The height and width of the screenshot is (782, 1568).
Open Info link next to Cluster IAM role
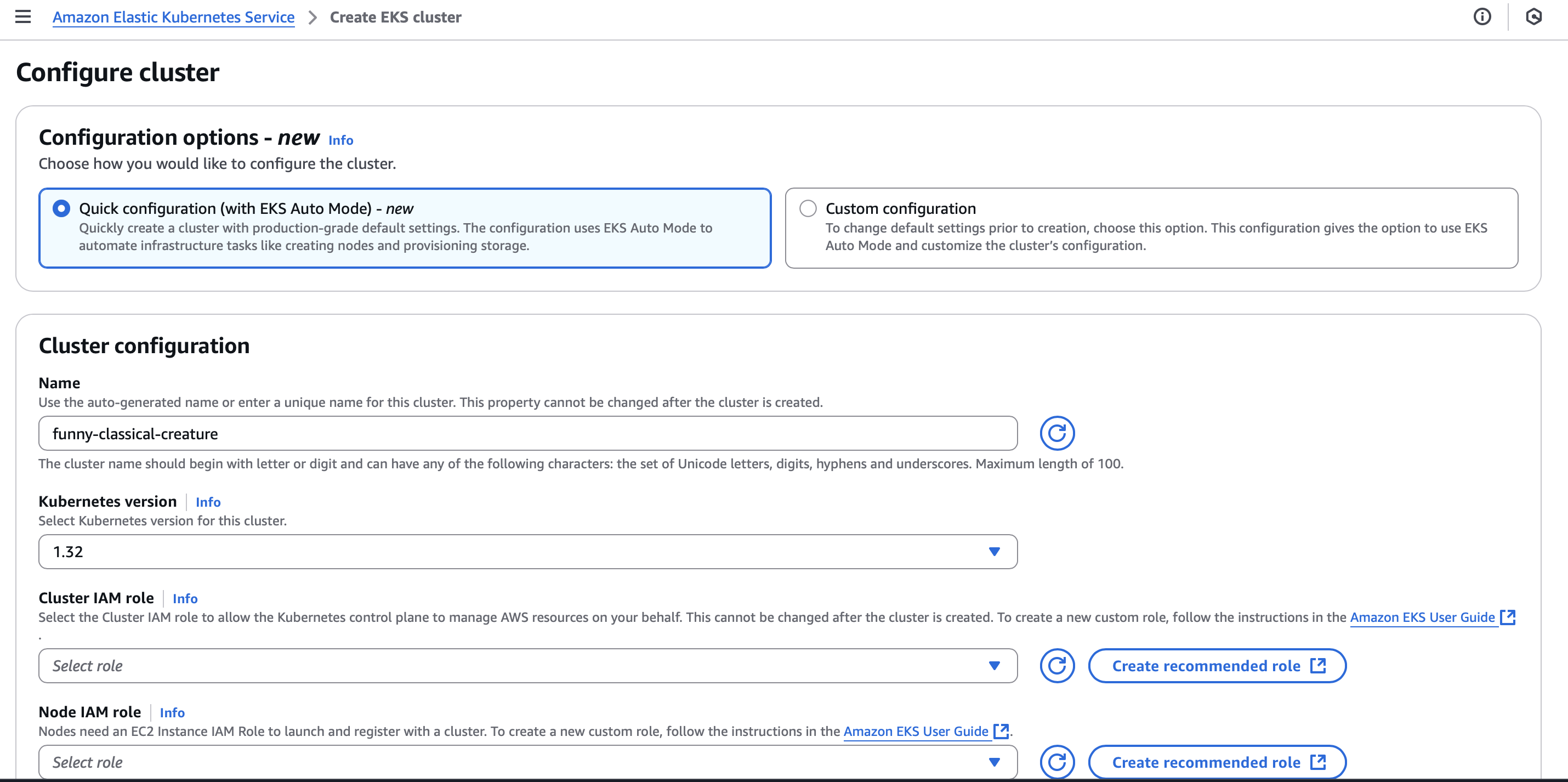point(185,598)
